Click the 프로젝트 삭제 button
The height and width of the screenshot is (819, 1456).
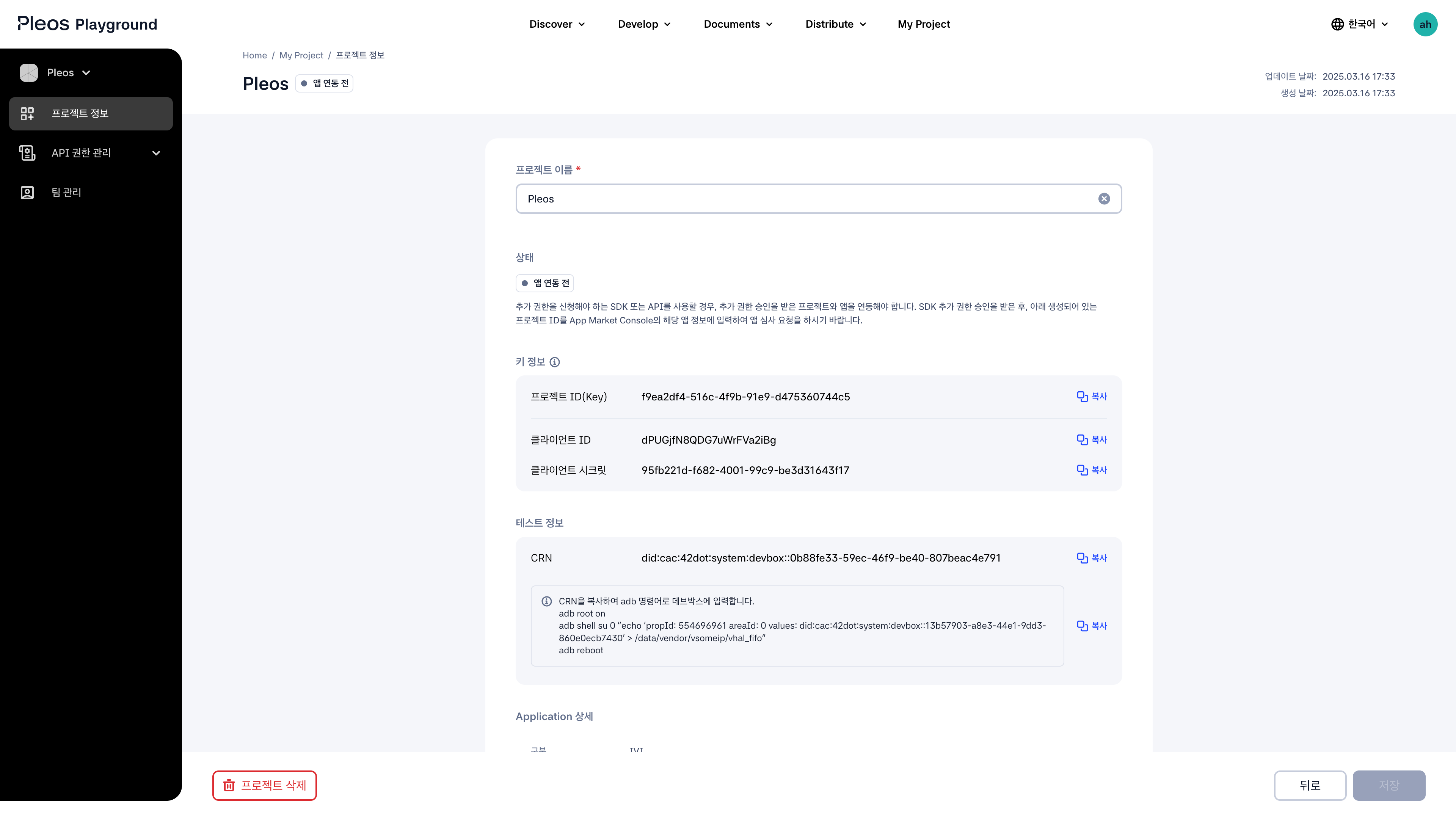pyautogui.click(x=265, y=785)
